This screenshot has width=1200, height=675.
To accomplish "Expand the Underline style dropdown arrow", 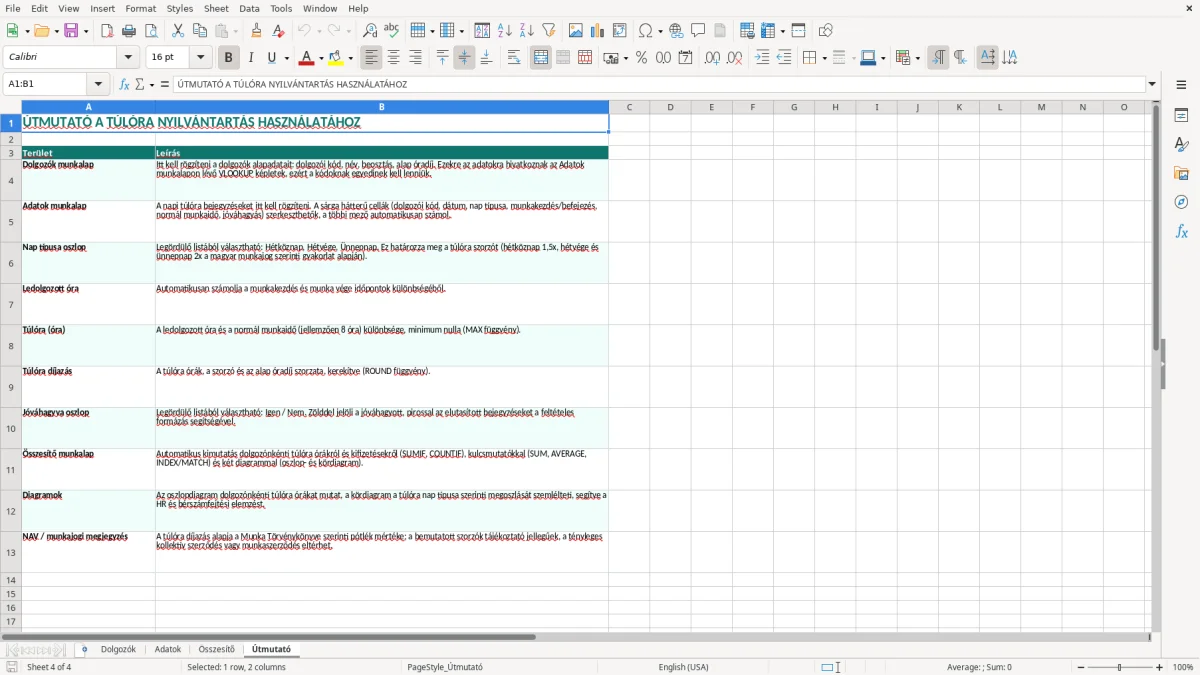I will pos(286,58).
